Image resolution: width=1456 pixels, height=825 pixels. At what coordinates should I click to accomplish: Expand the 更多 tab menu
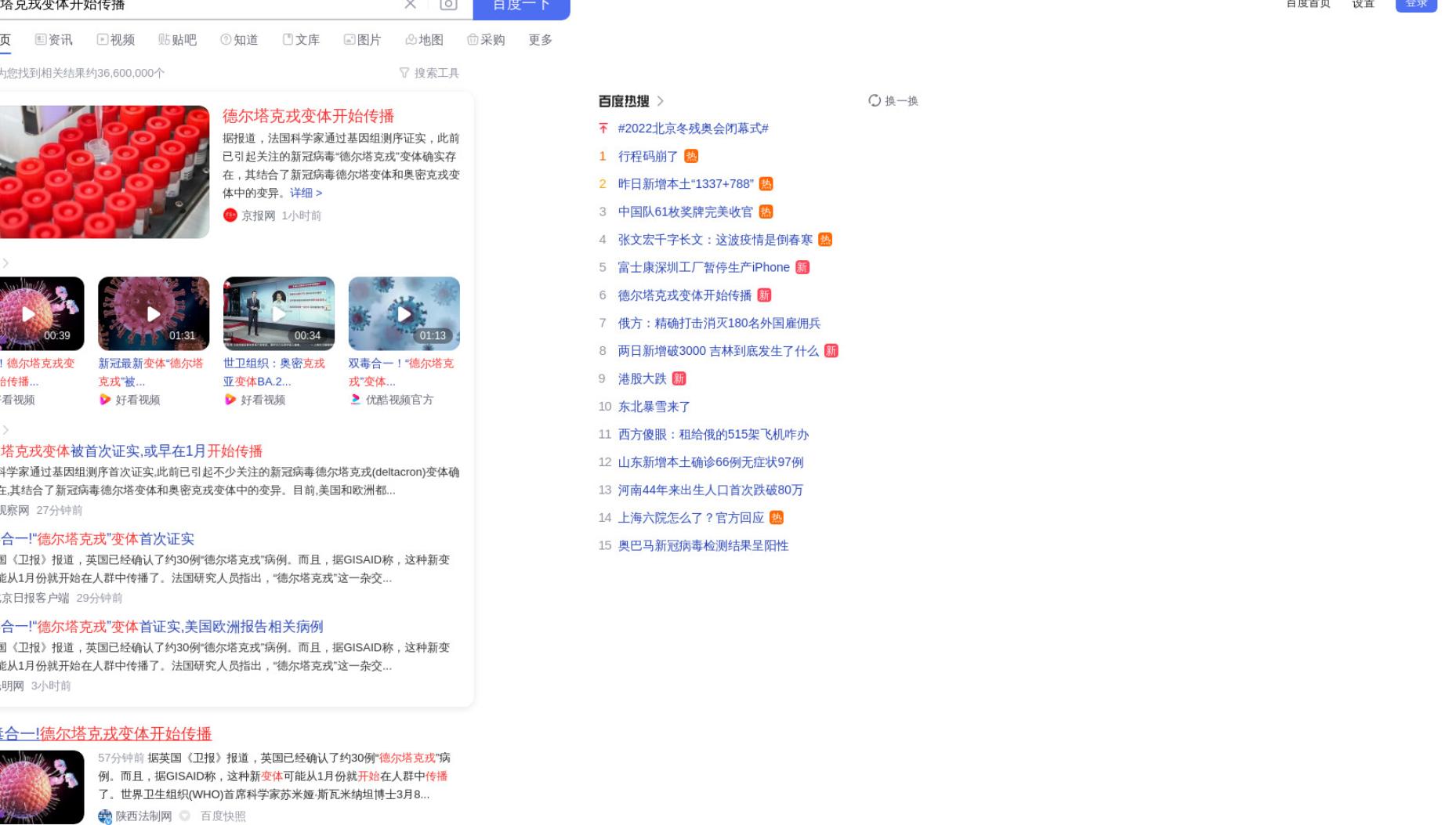tap(540, 40)
